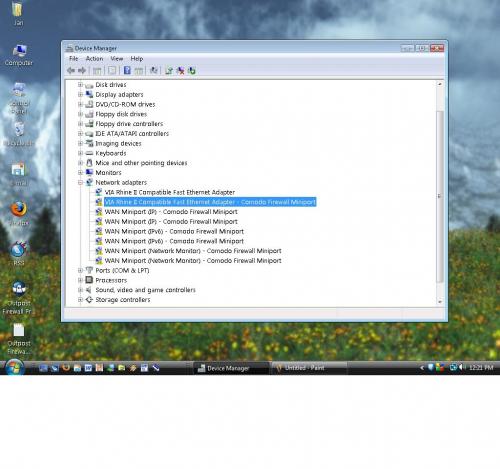This screenshot has width=500, height=469.
Task: Click the Scan for hardware changes toolbar icon
Action: [x=154, y=70]
